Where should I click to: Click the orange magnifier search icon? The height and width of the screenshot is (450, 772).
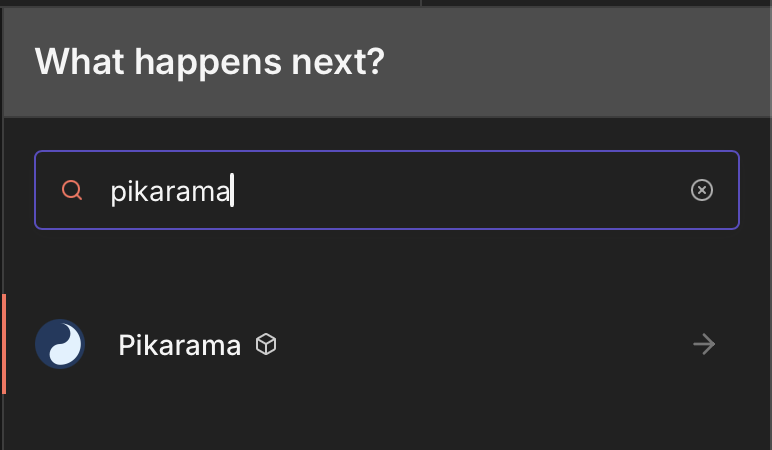pyautogui.click(x=72, y=190)
